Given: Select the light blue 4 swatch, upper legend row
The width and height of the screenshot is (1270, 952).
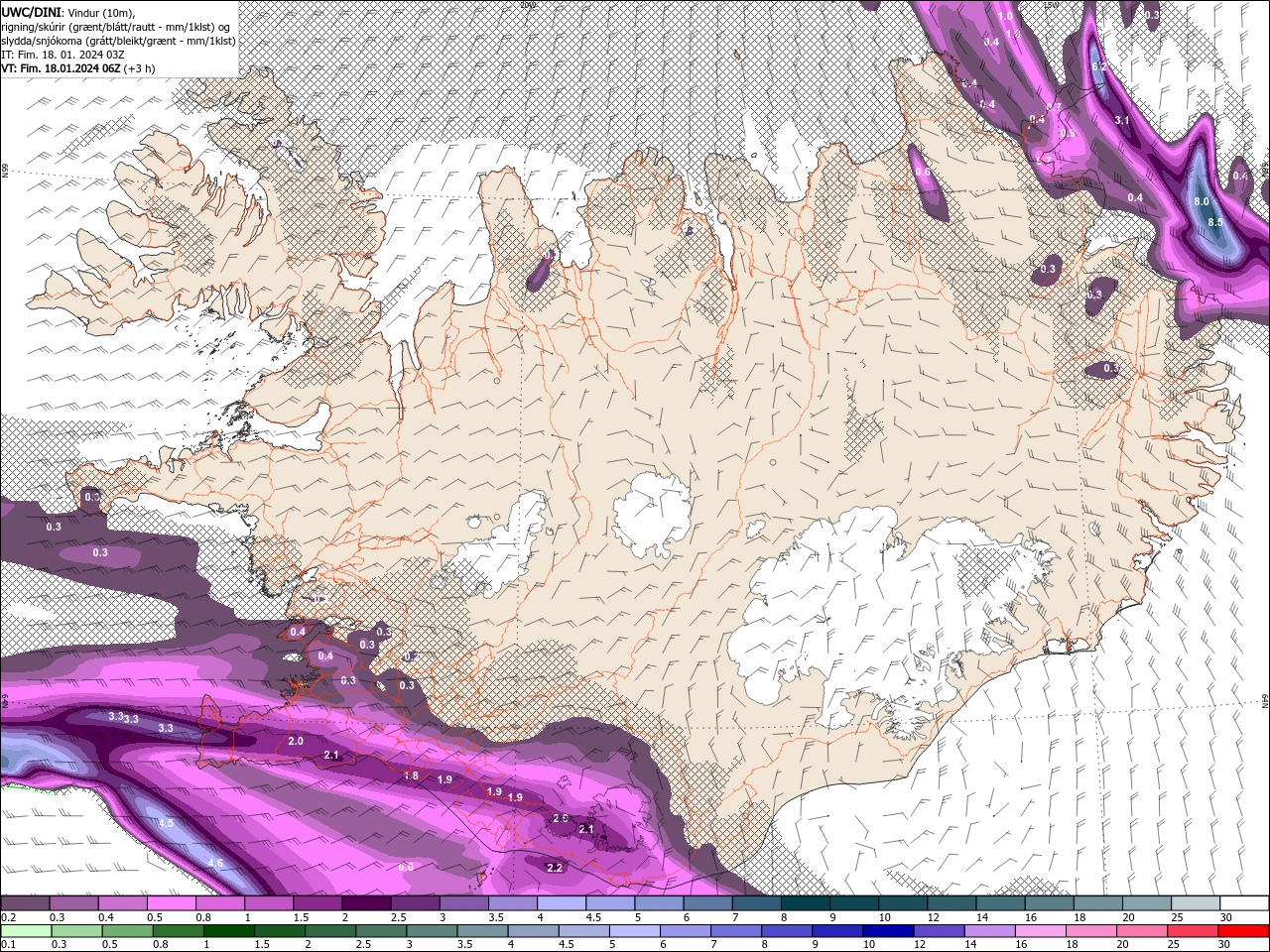Looking at the screenshot, I should (x=562, y=903).
